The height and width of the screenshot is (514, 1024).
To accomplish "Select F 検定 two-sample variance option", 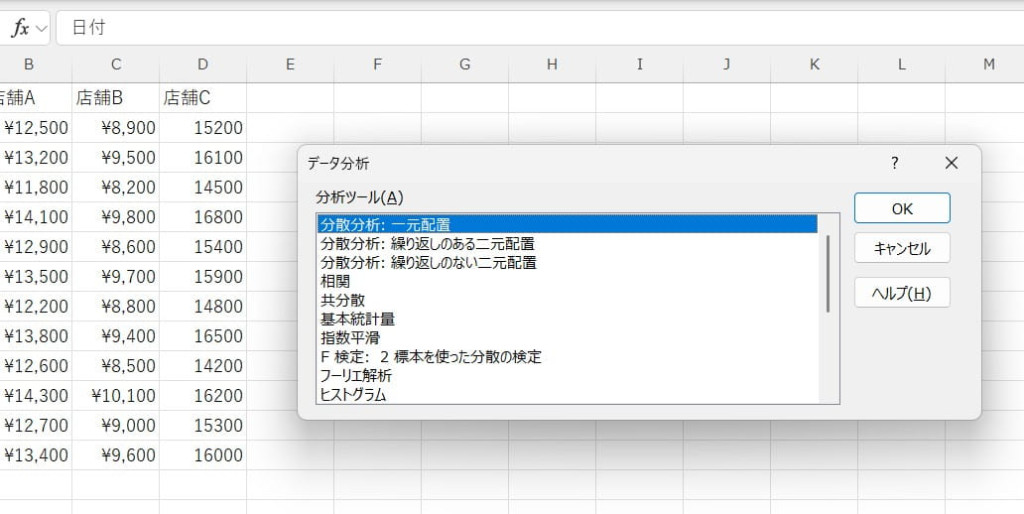I will tap(430, 357).
